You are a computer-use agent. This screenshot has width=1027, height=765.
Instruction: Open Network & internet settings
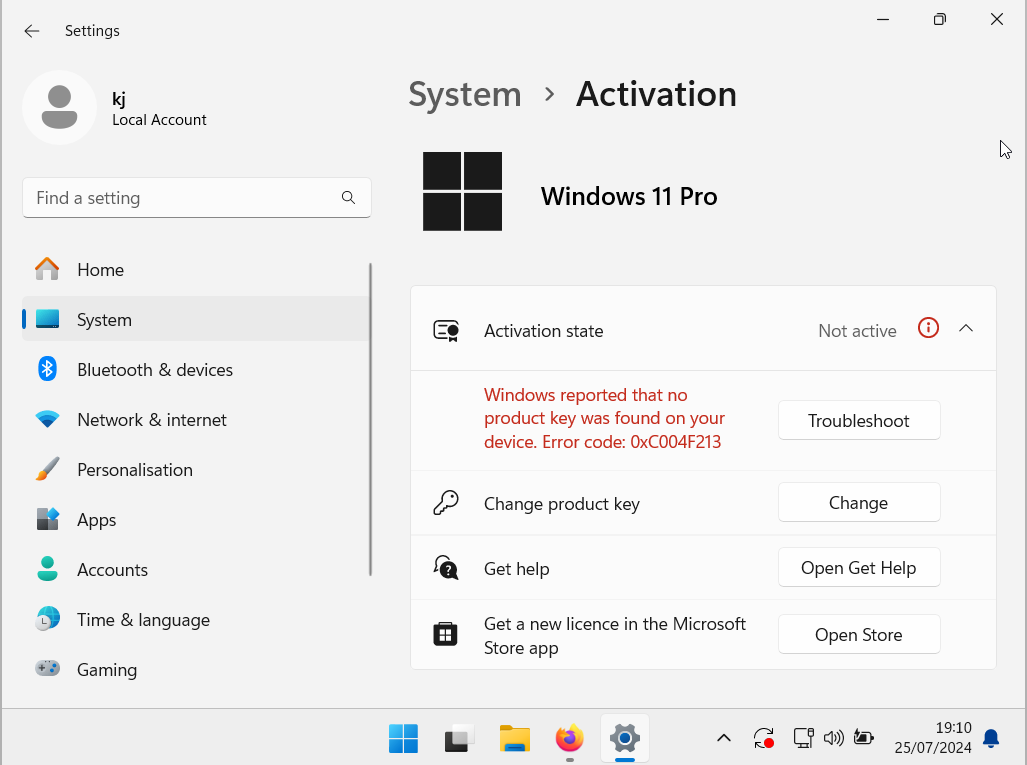(196, 419)
